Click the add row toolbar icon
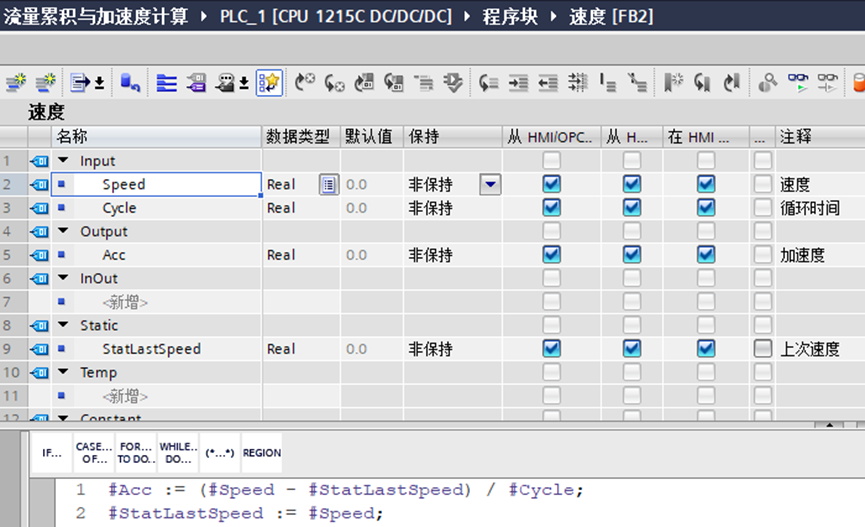The height and width of the screenshot is (527, 865). pos(45,83)
